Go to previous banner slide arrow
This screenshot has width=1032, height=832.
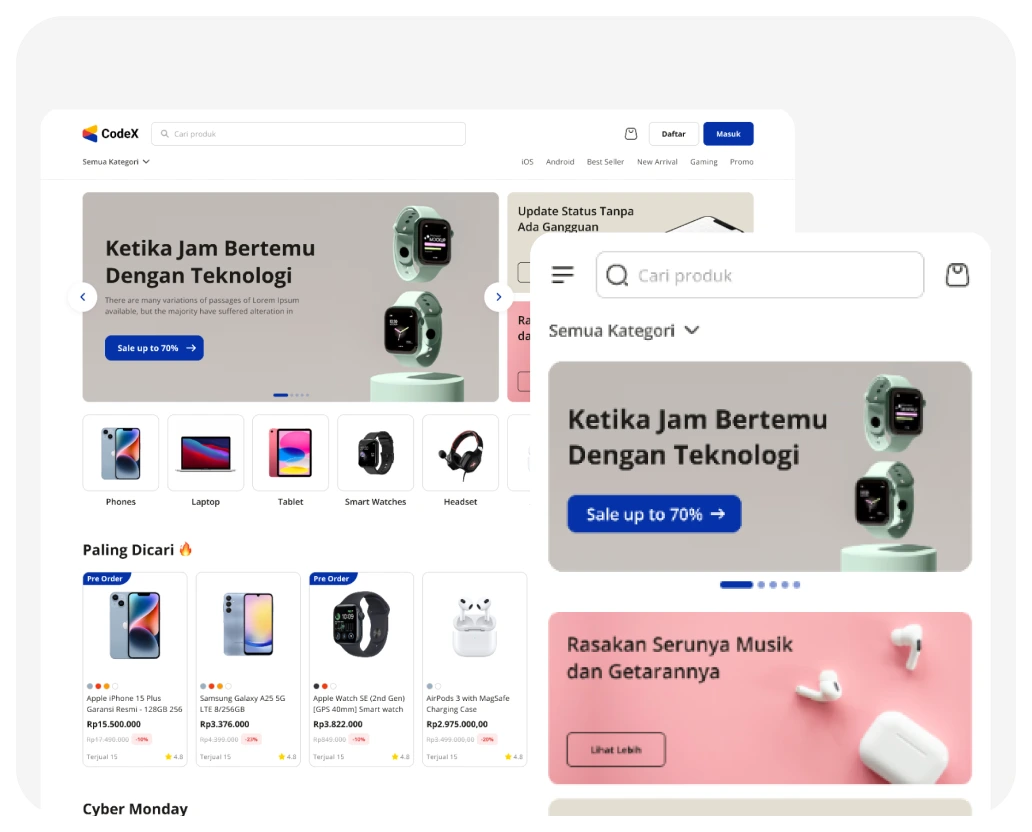pyautogui.click(x=82, y=297)
